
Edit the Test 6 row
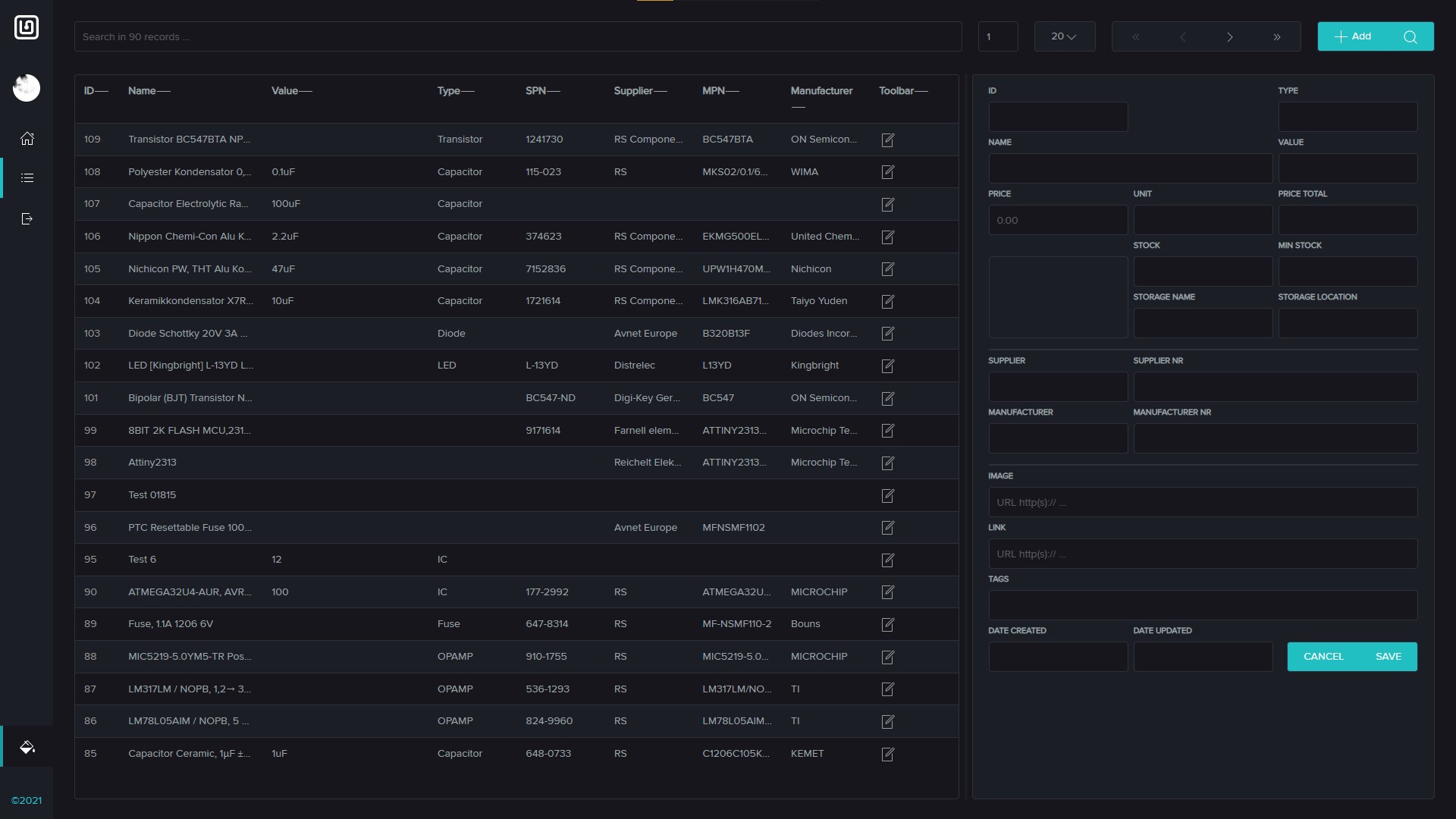pos(888,560)
